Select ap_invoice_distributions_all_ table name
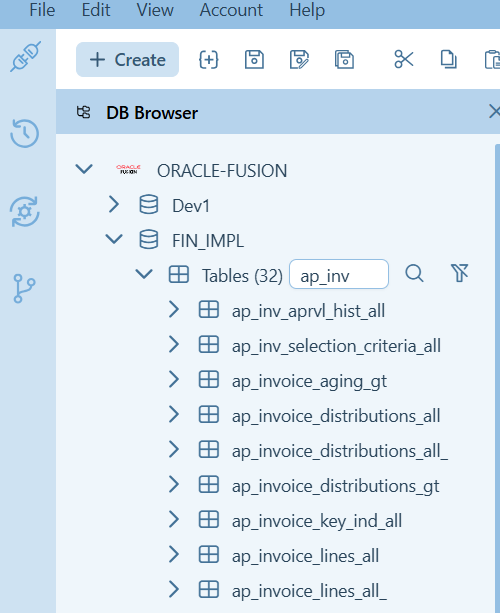 pyautogui.click(x=340, y=451)
